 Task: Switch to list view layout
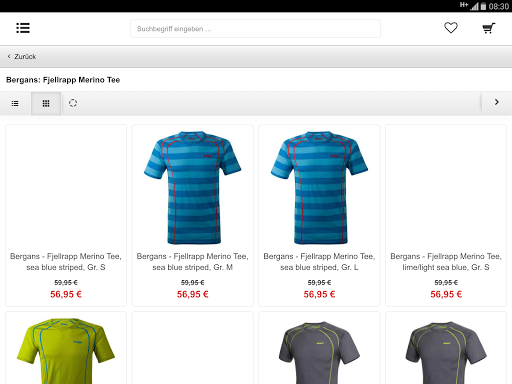pos(15,103)
